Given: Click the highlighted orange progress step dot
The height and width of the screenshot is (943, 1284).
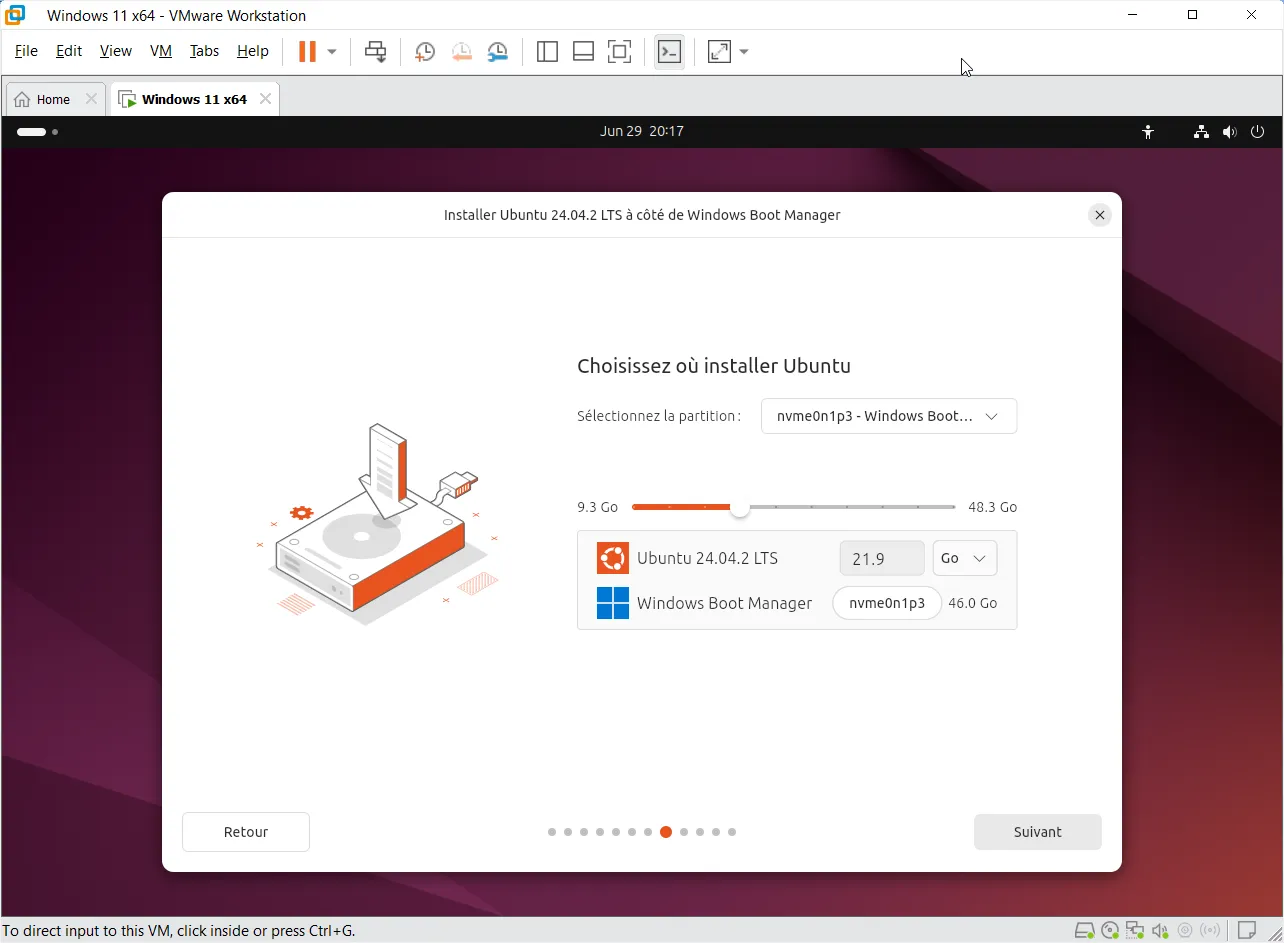Looking at the screenshot, I should click(x=666, y=832).
